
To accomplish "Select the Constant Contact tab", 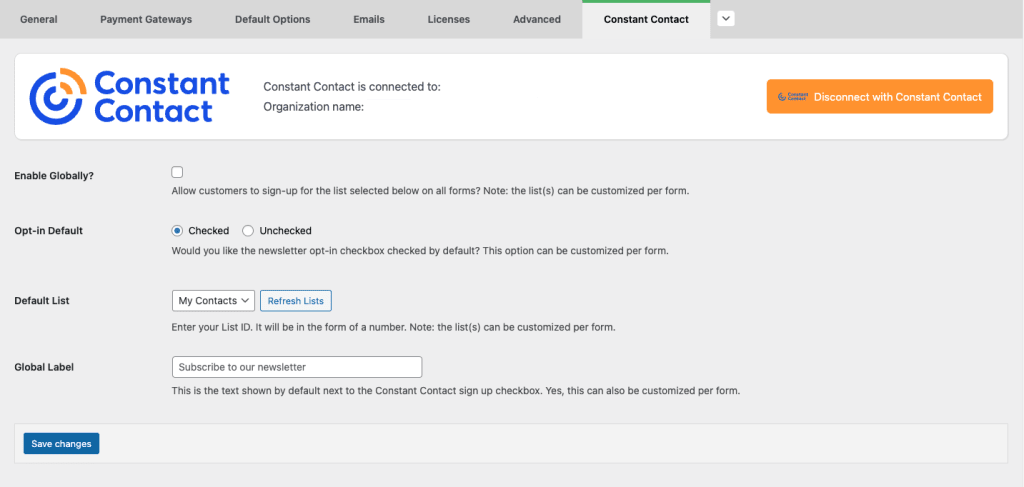I will (646, 20).
